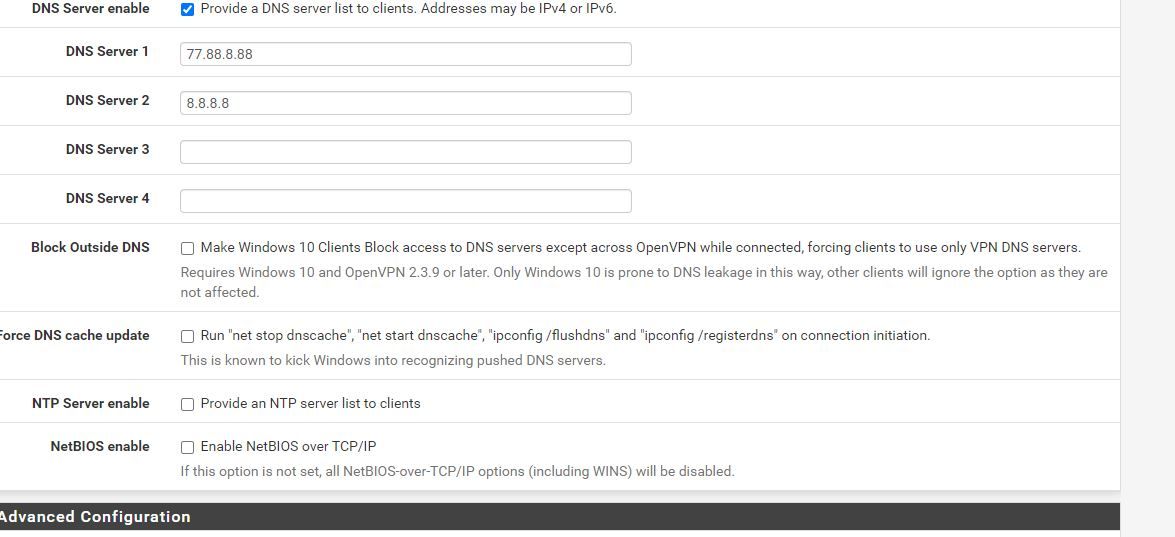Click the Advanced Configuration section header
This screenshot has width=1175, height=537.
tap(95, 517)
